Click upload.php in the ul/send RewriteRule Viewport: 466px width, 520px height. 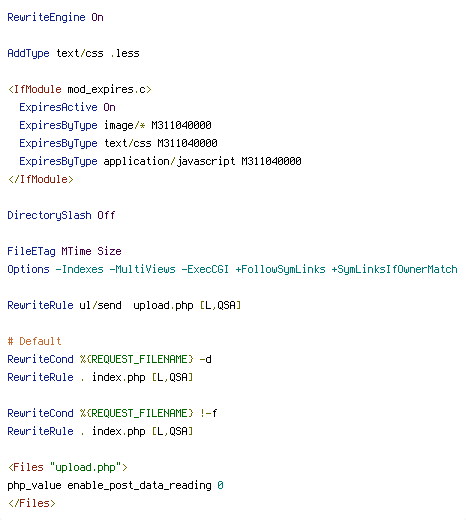163,305
